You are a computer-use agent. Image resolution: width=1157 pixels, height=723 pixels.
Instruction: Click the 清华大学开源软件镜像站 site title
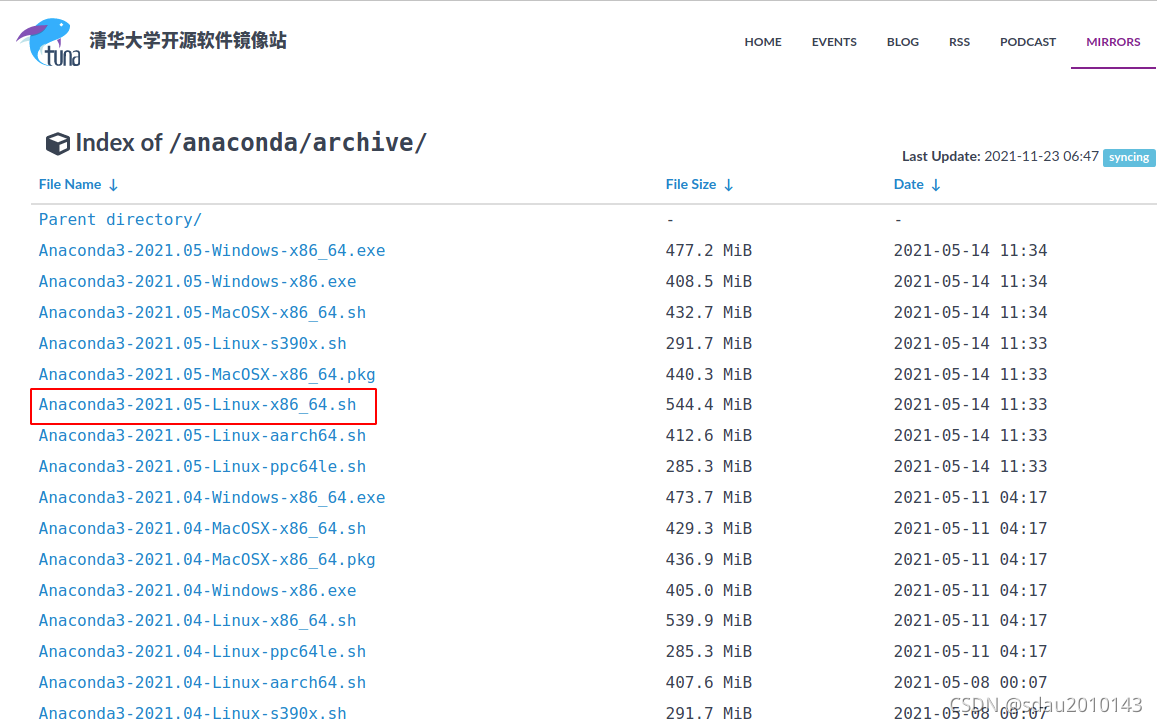[x=187, y=40]
